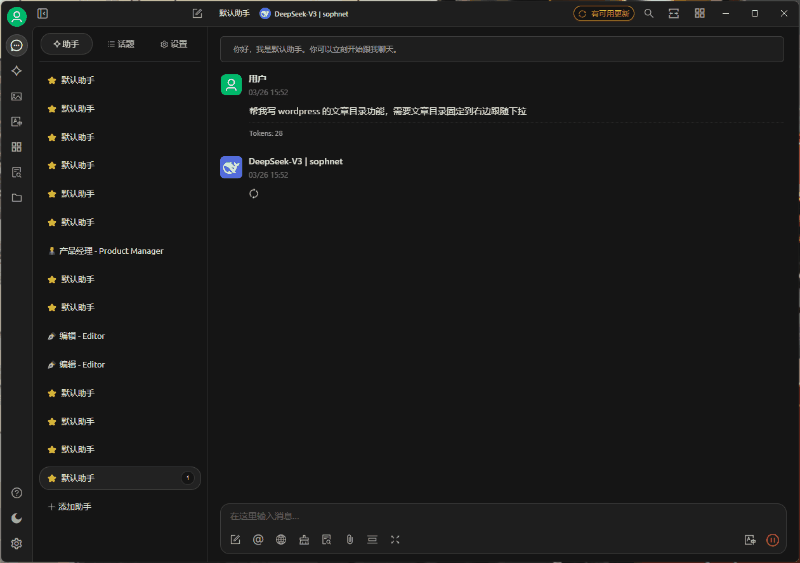
Task: Click the attachment paperclip icon
Action: [x=350, y=540]
